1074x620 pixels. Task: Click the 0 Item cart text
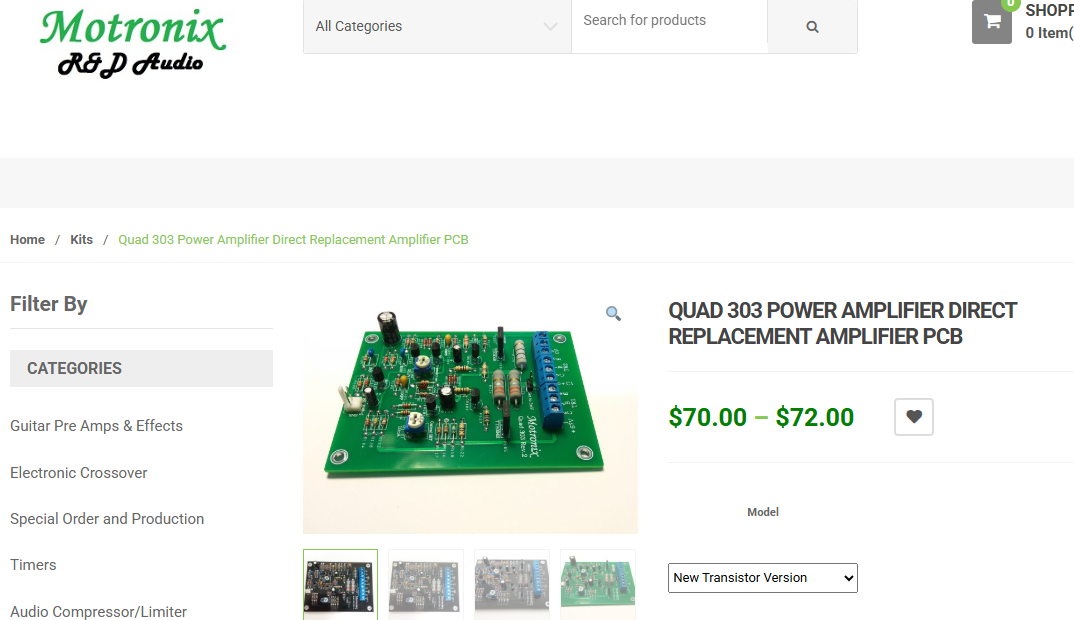[1049, 33]
